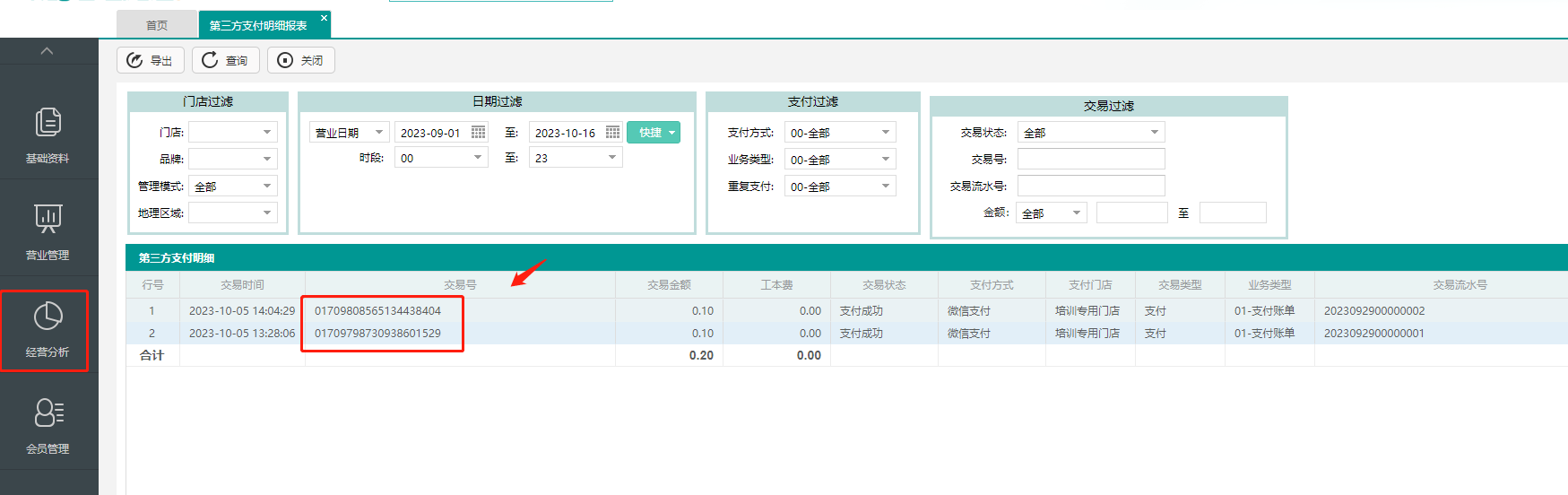Image resolution: width=1568 pixels, height=495 pixels.
Task: Open the 品牌 dropdown
Action: tap(233, 159)
